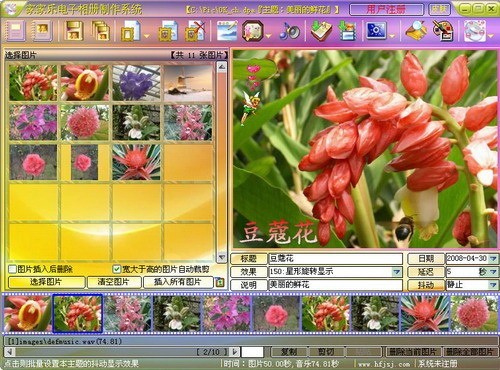This screenshot has width=500, height=370.
Task: Click the 标题 title text field
Action: (335, 258)
